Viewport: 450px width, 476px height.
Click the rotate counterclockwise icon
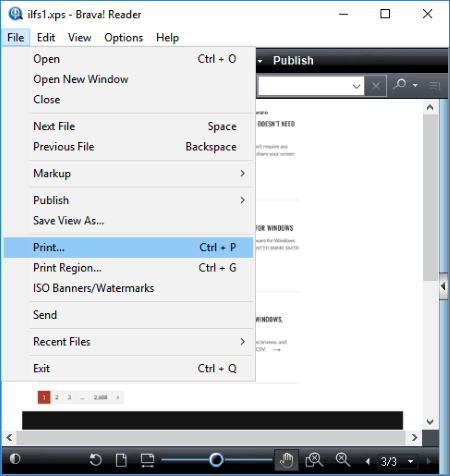95,460
